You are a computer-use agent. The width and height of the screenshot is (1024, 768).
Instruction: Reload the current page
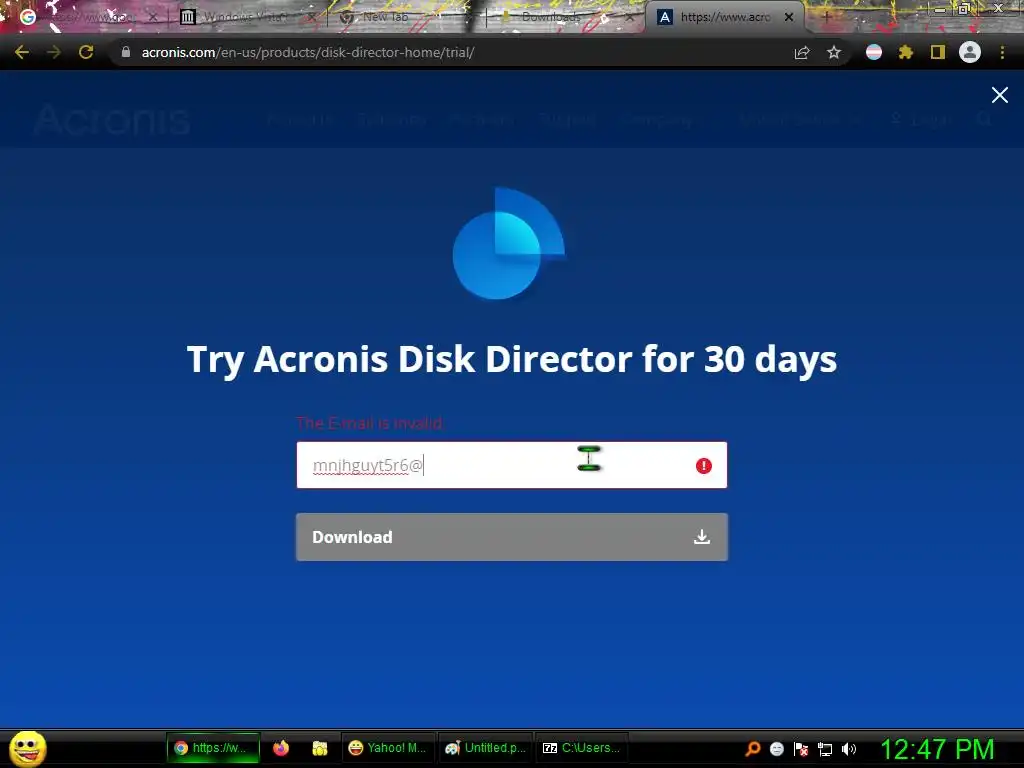[86, 52]
